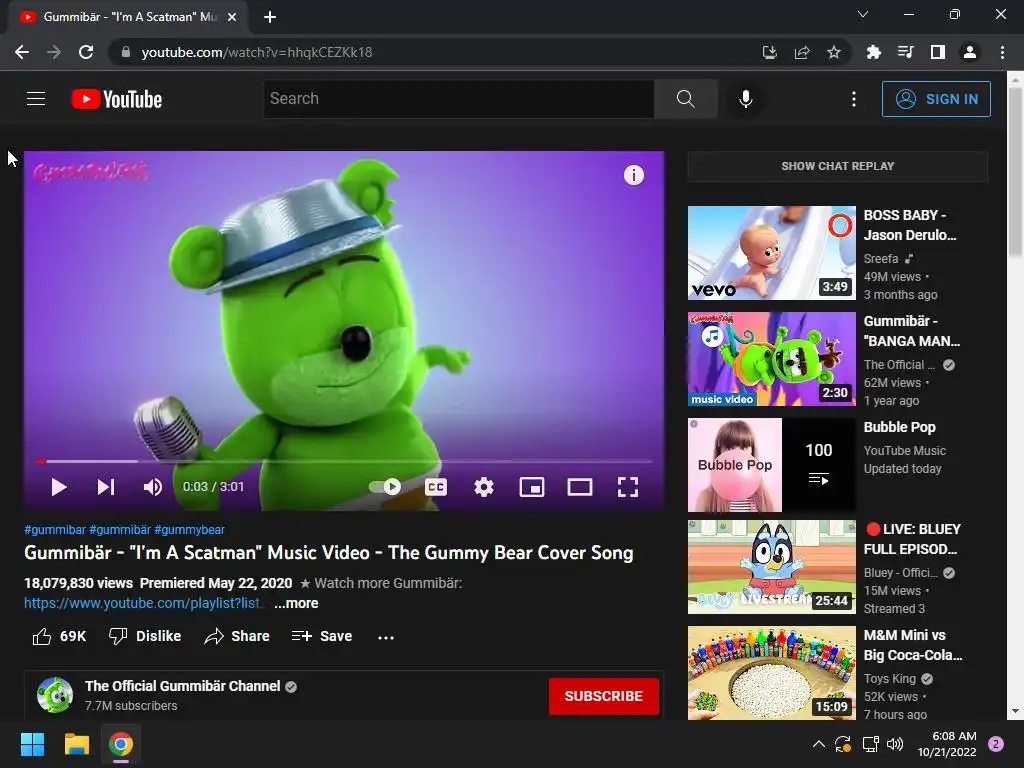The image size is (1024, 768).
Task: Select the Gummibär Scatman tab
Action: [128, 17]
